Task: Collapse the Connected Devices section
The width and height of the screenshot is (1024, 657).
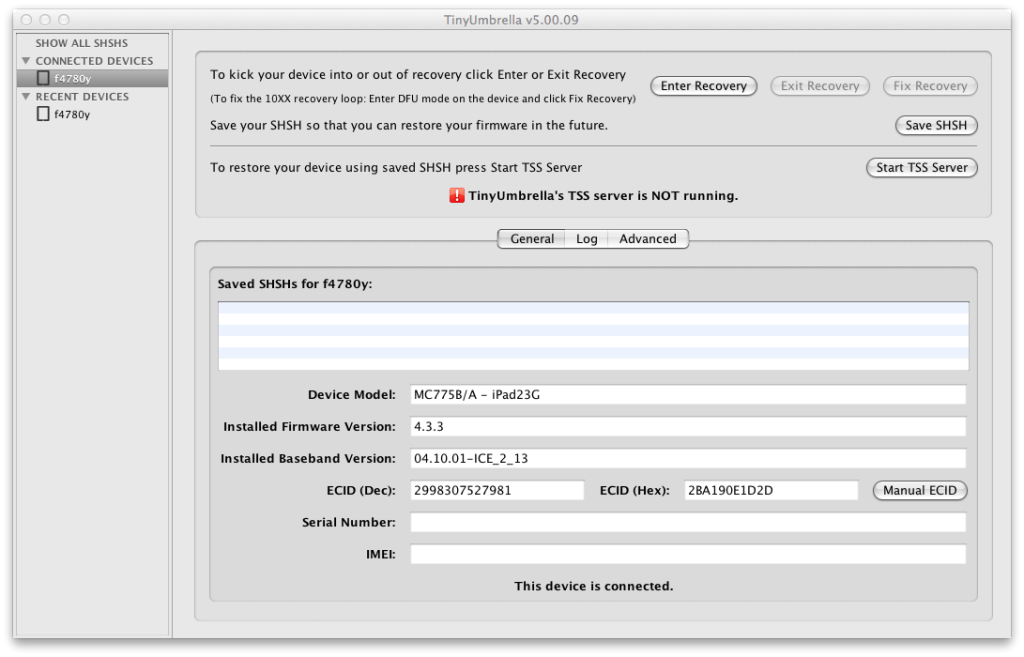Action: 26,61
